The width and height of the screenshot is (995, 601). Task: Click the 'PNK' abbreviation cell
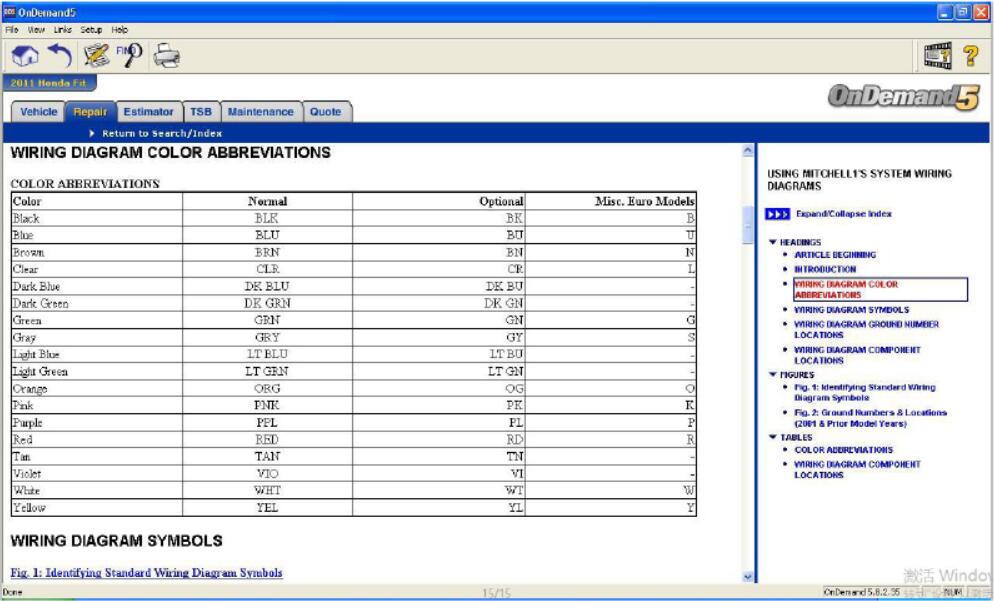tap(267, 406)
